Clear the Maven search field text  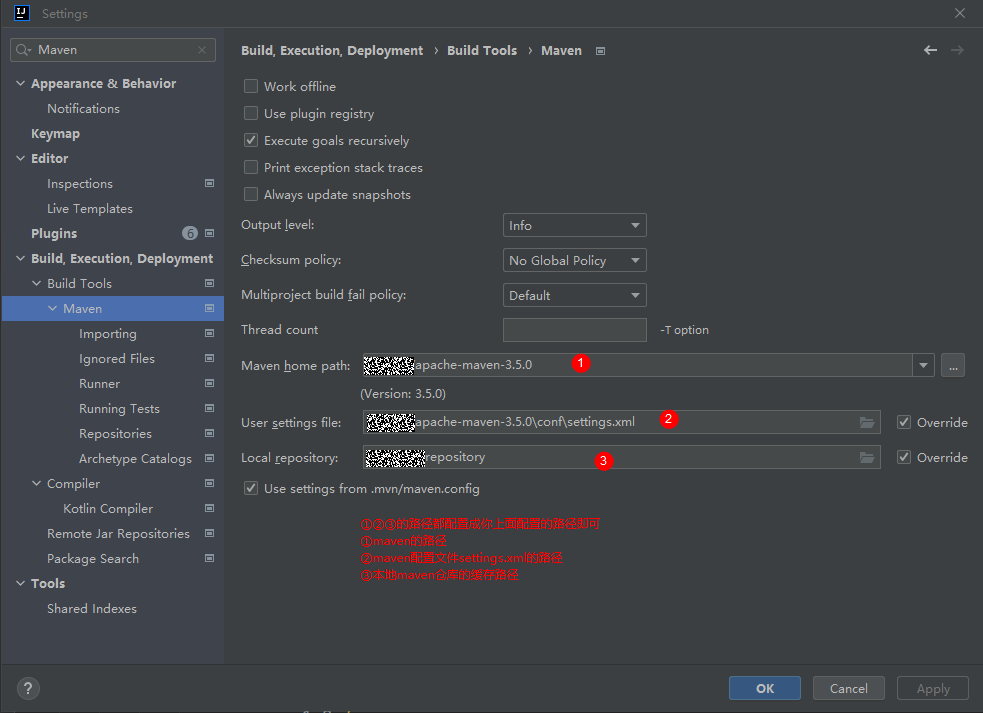point(202,50)
